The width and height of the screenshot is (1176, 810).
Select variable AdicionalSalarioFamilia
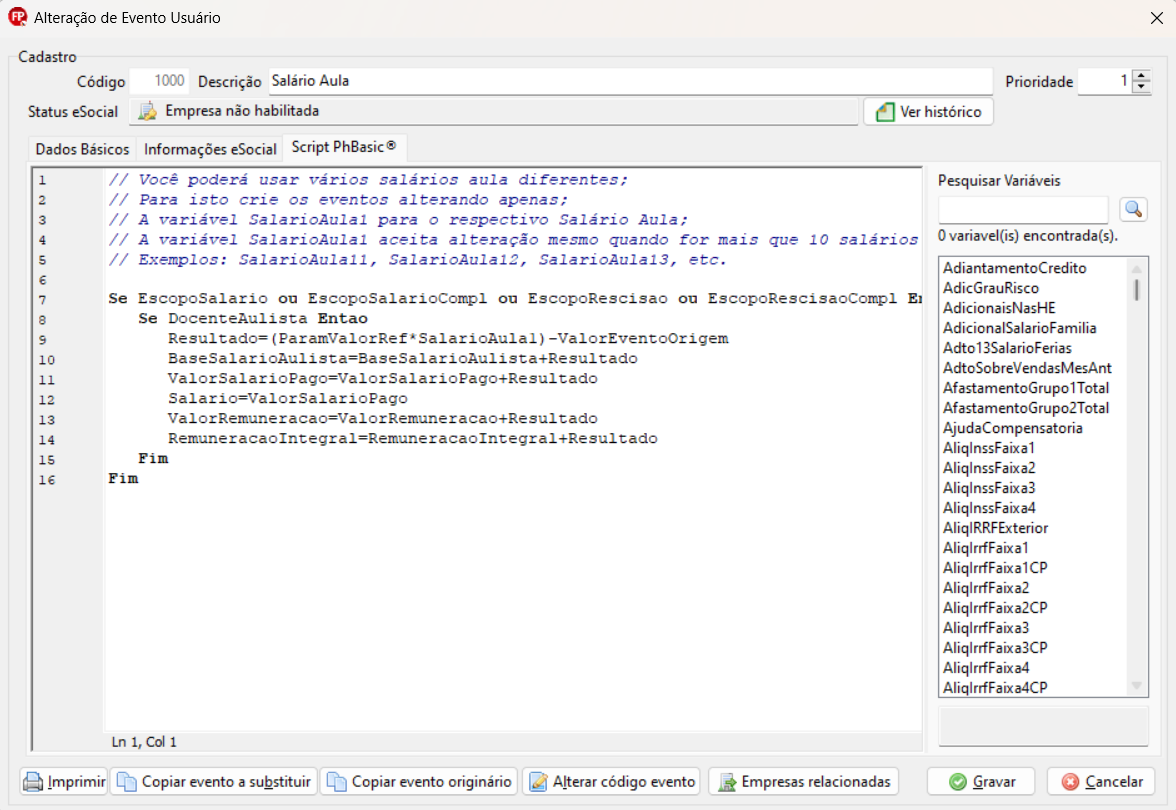coord(1019,328)
